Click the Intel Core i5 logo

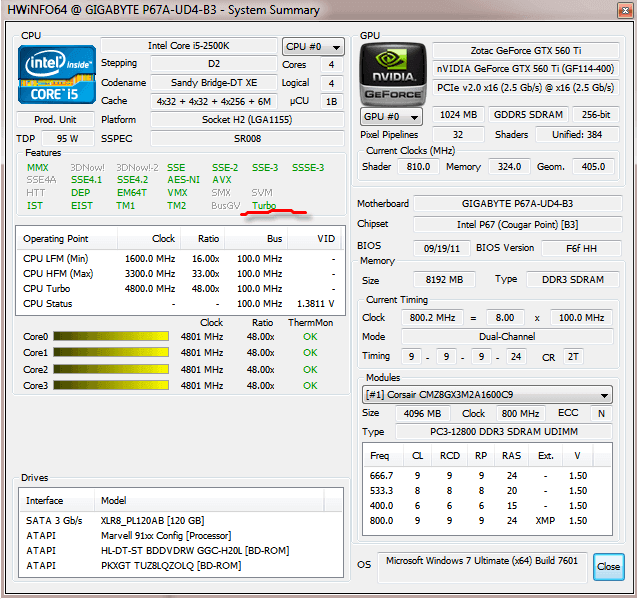[57, 75]
